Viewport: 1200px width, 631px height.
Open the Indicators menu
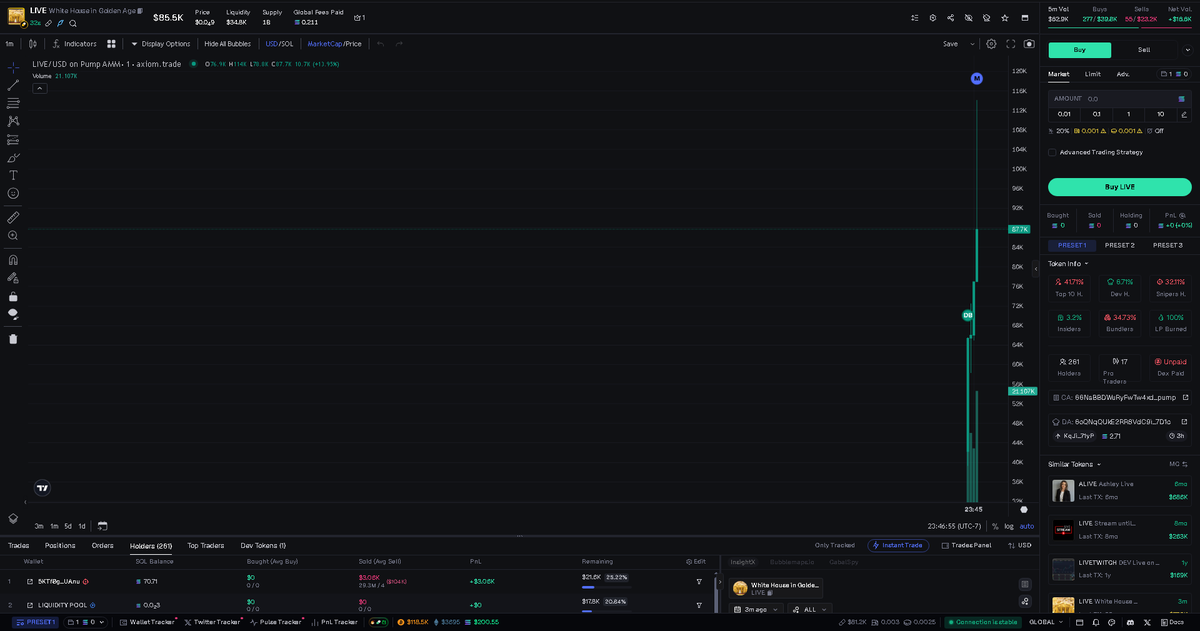coord(75,44)
